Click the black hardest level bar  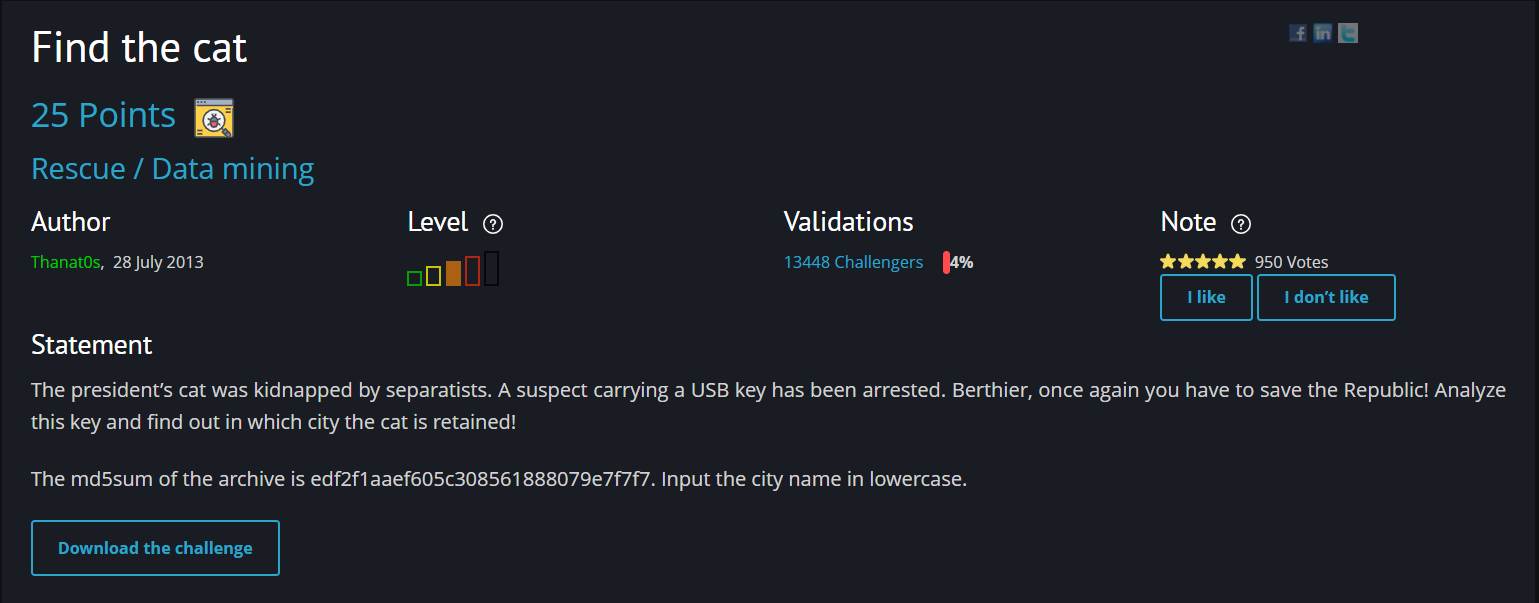point(491,269)
